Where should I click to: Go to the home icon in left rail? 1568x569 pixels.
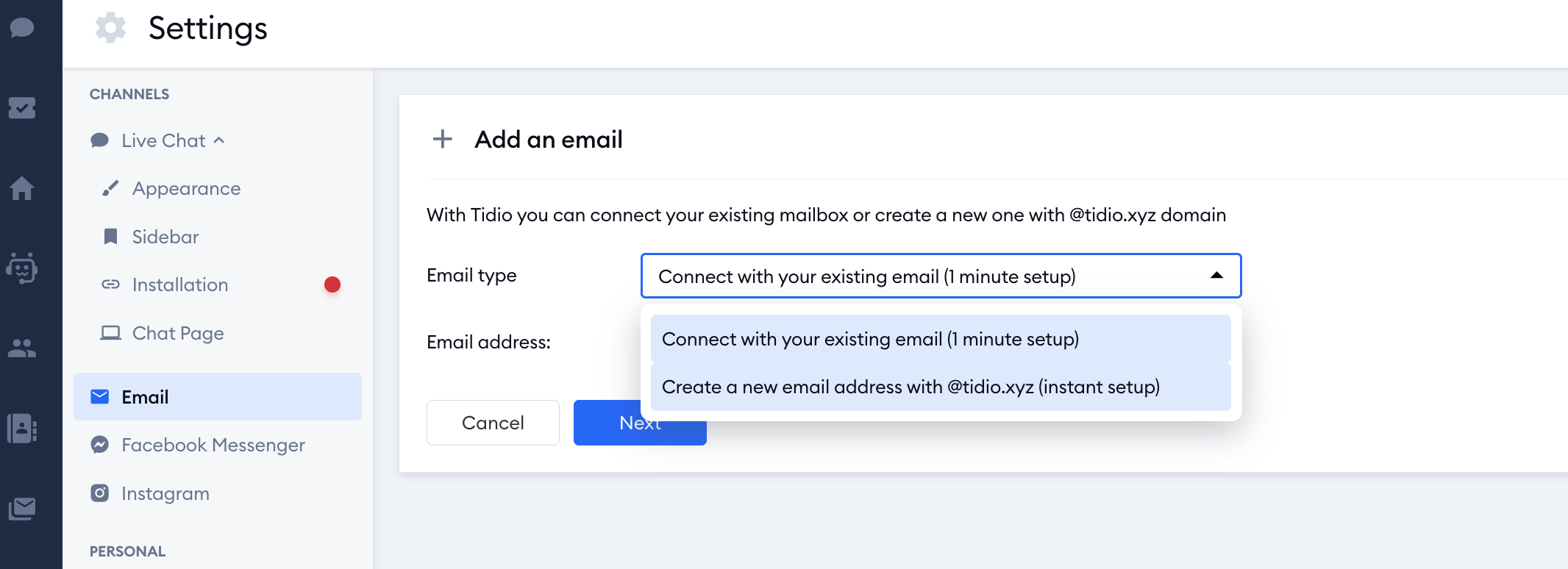(22, 188)
